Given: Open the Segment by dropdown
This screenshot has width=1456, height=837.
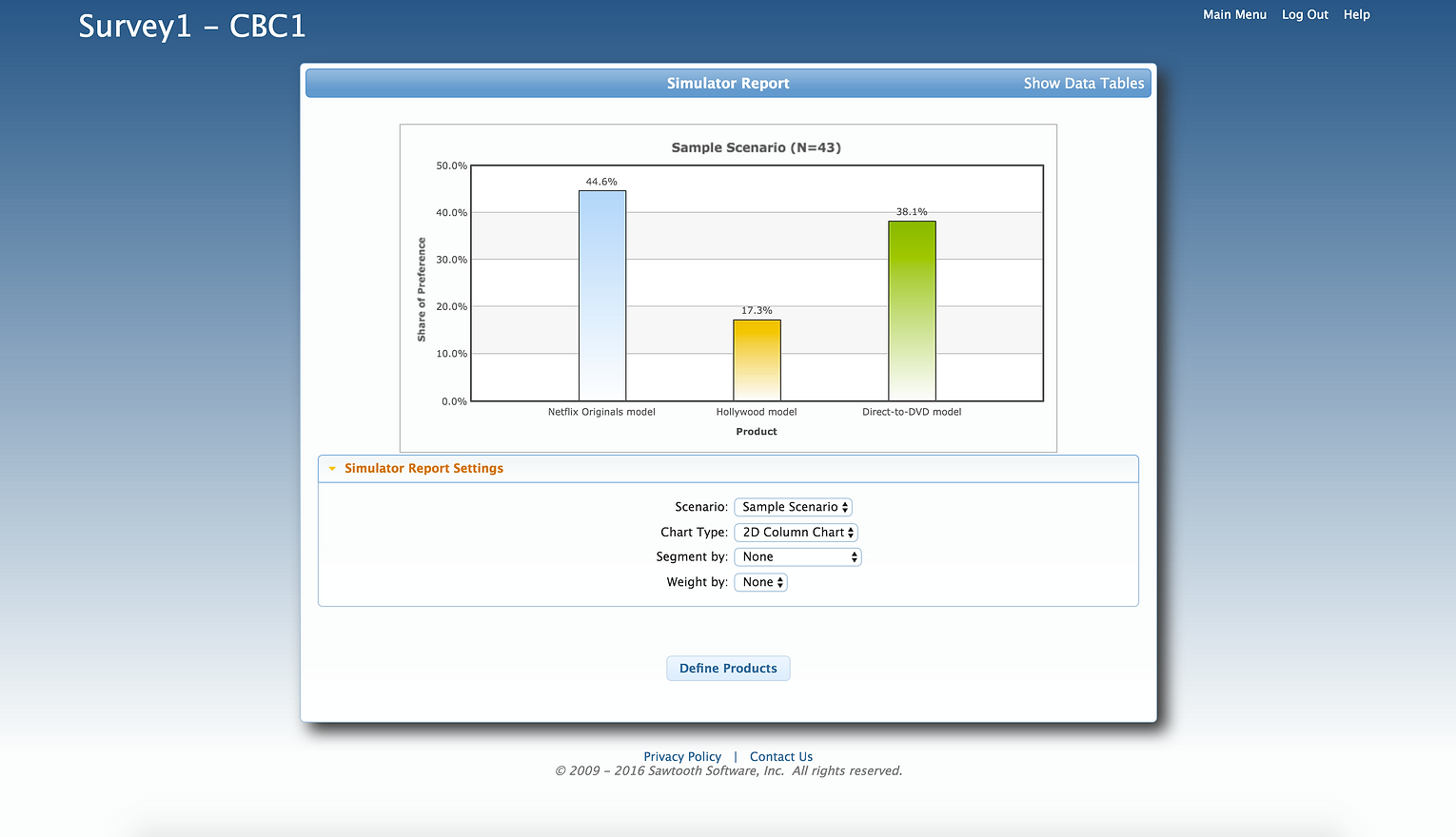Looking at the screenshot, I should (x=797, y=557).
